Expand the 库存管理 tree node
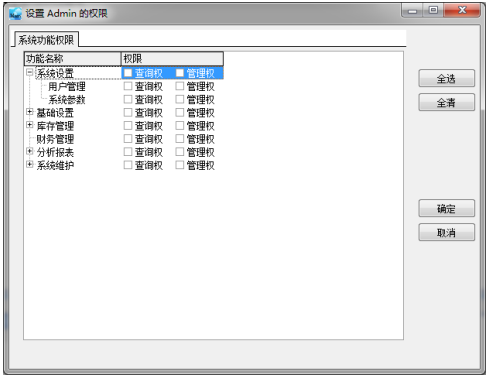This screenshot has height=379, width=486. [30, 125]
